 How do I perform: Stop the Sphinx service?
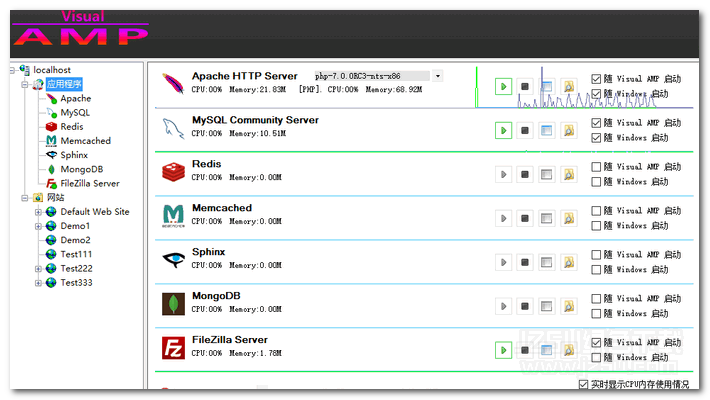tap(525, 262)
